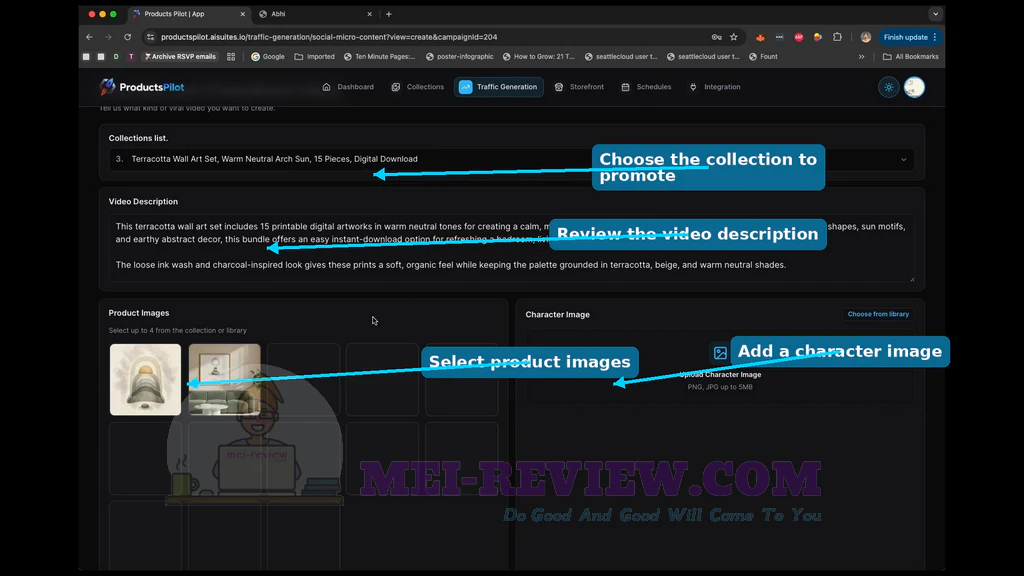Open Archive RSVP emails bookmark
The width and height of the screenshot is (1024, 576).
[x=180, y=57]
